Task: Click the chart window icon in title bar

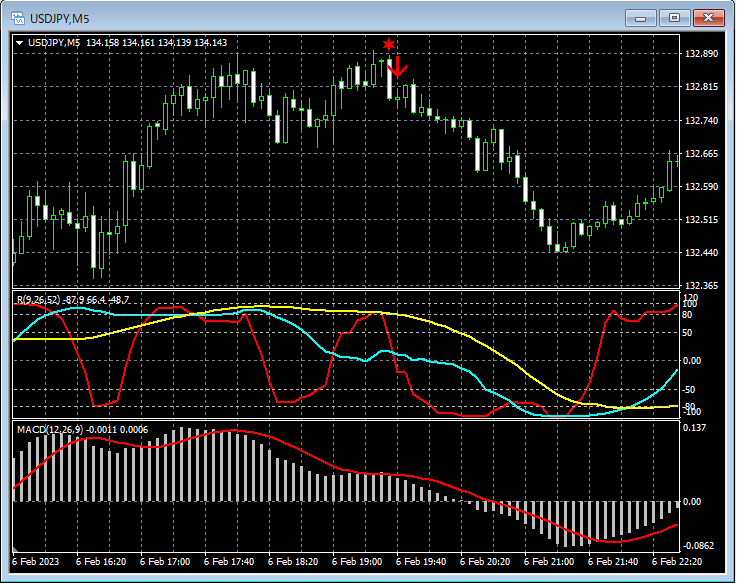Action: pos(17,17)
